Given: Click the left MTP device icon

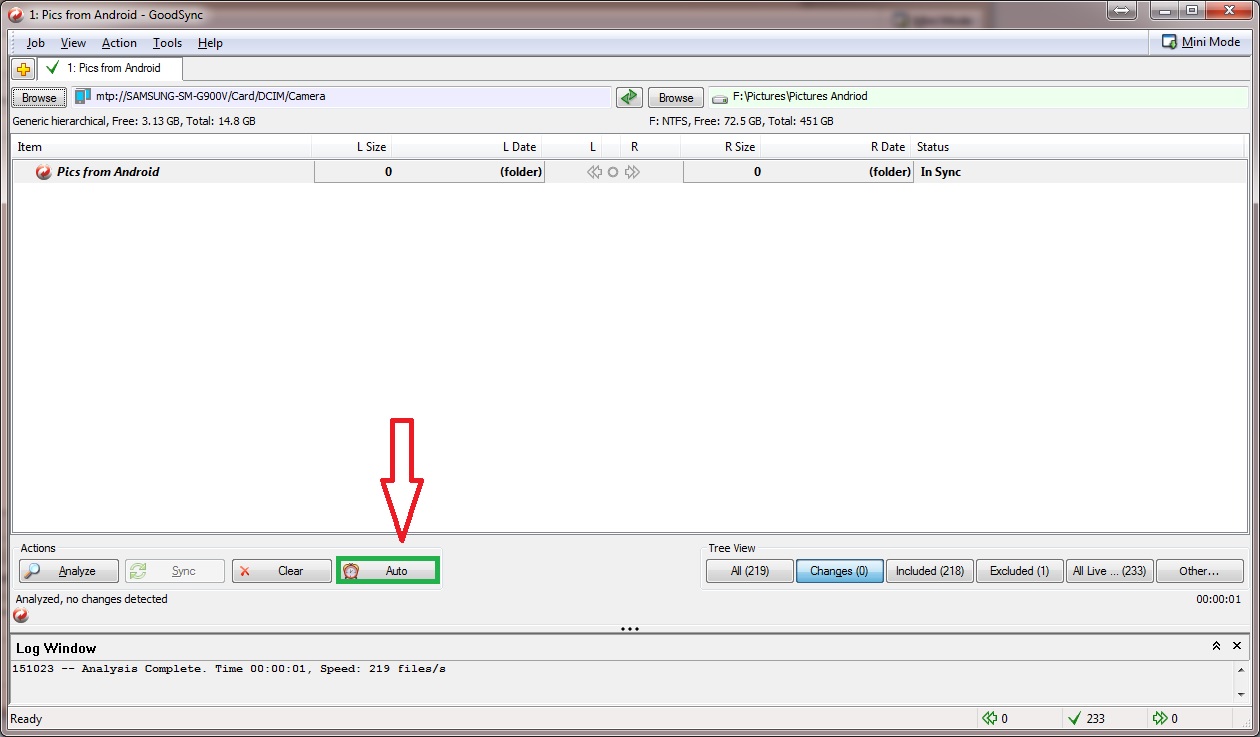Looking at the screenshot, I should [x=82, y=97].
